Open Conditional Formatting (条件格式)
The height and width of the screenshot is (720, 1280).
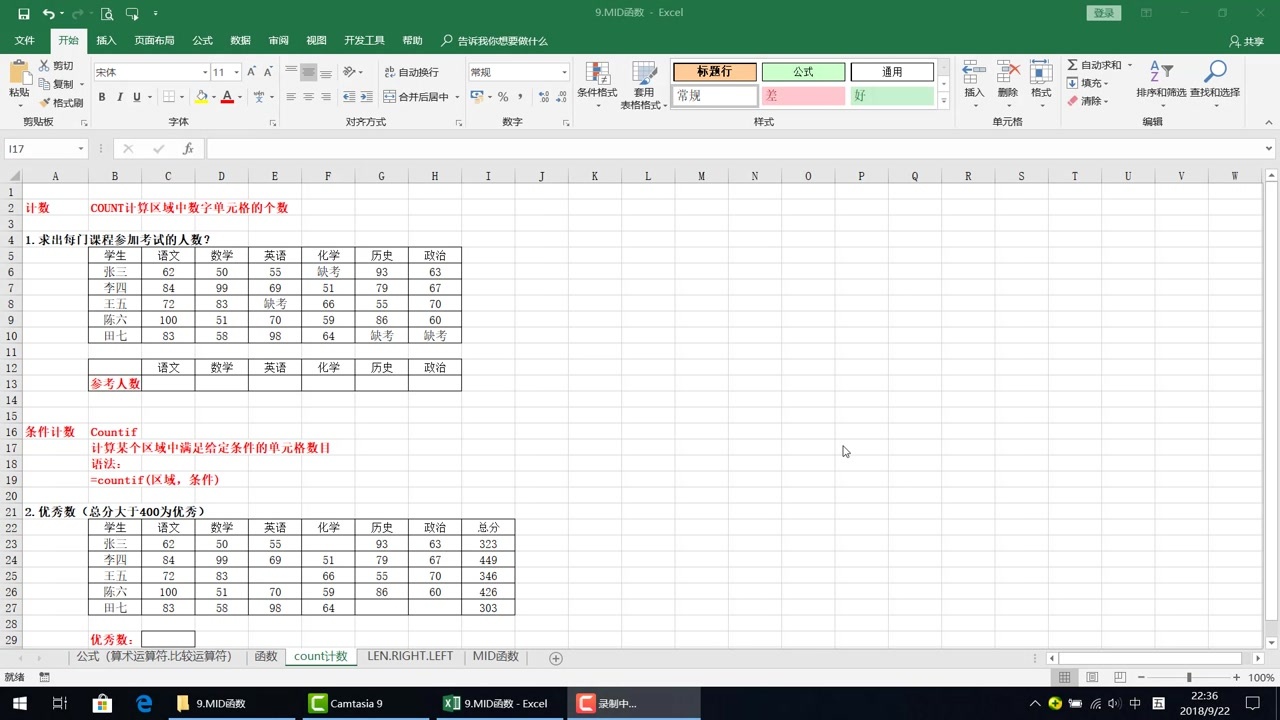tap(597, 83)
